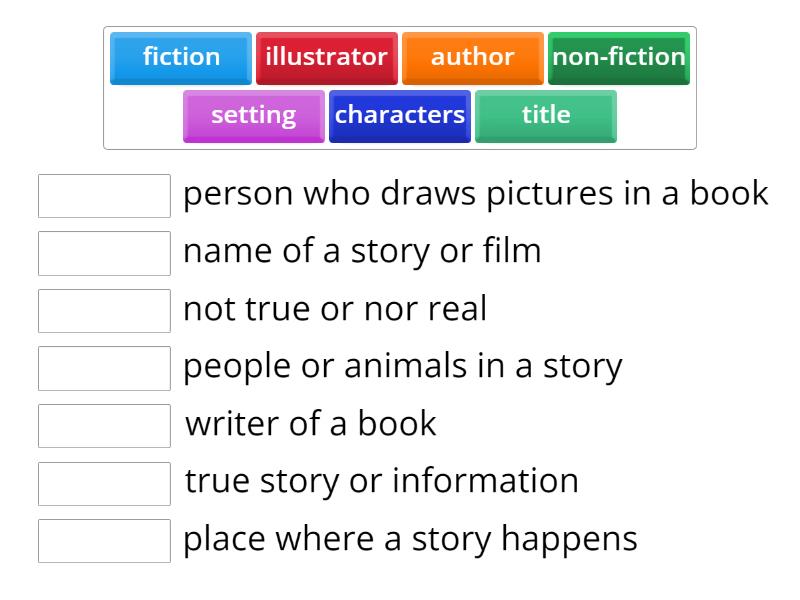The width and height of the screenshot is (800, 600).
Task: Click the dark blue 'characters' tile
Action: coord(400,115)
